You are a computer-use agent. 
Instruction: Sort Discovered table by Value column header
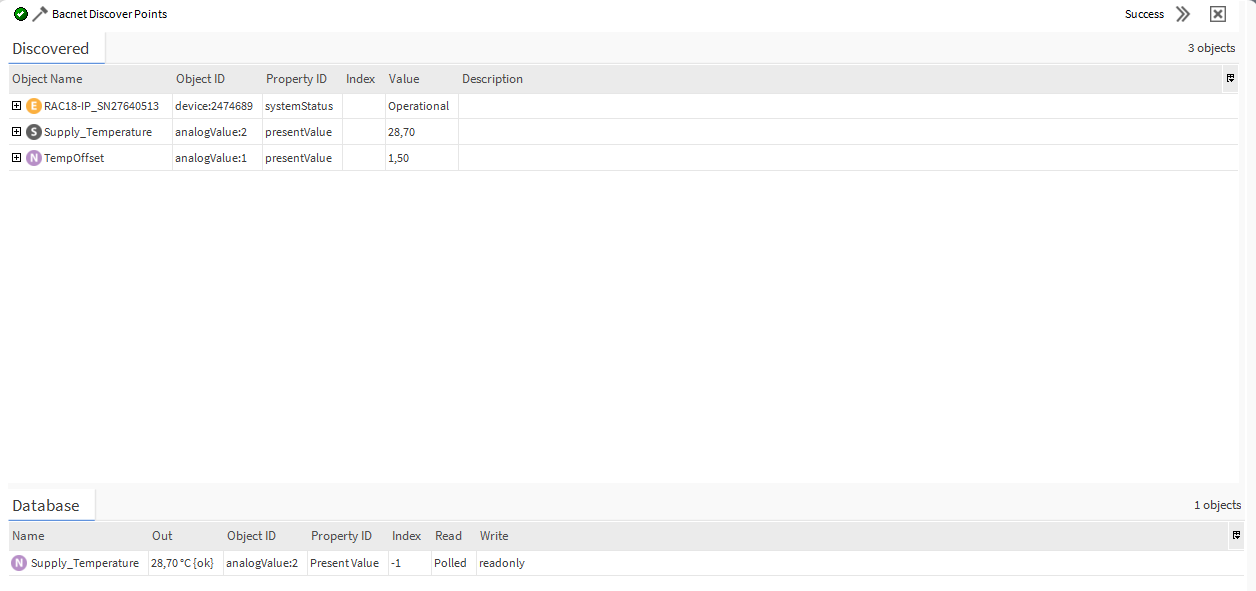pyautogui.click(x=404, y=79)
